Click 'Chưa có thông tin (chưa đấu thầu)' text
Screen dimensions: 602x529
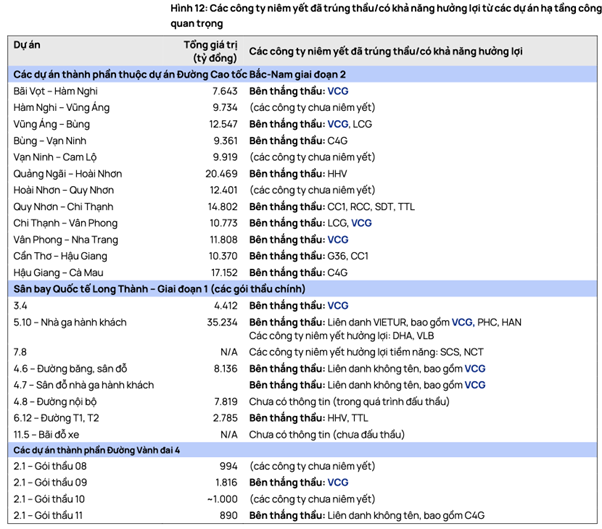point(327,435)
